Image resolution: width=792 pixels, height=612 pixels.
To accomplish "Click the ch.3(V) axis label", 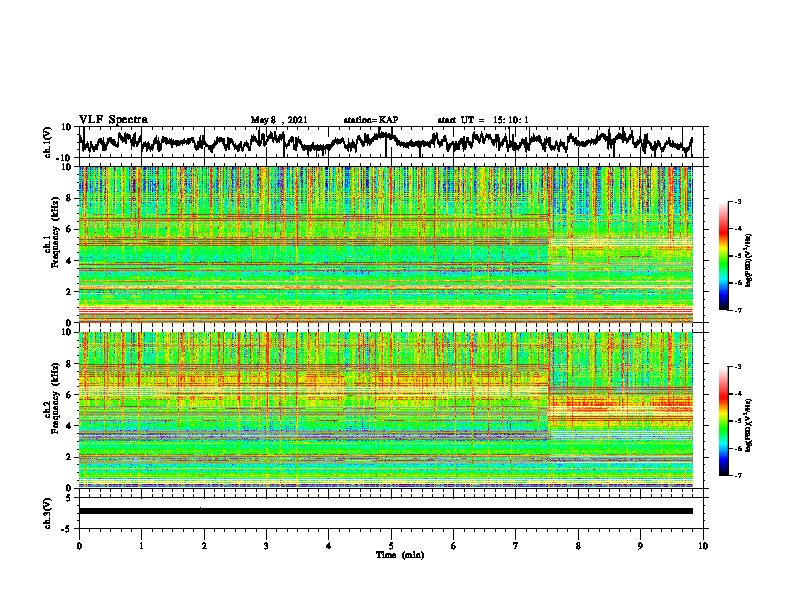I will point(48,513).
